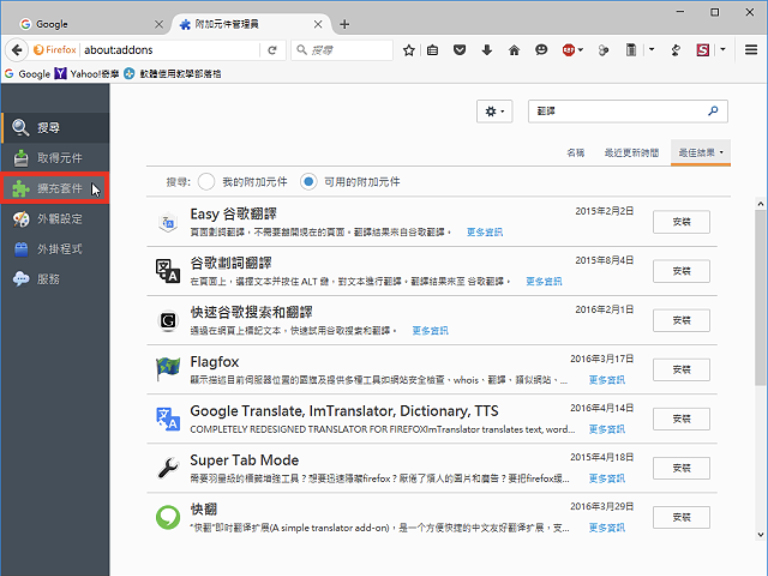Open the 軟體使用教學部落格 bookmark
Viewport: 768px width, 576px height.
[172, 74]
